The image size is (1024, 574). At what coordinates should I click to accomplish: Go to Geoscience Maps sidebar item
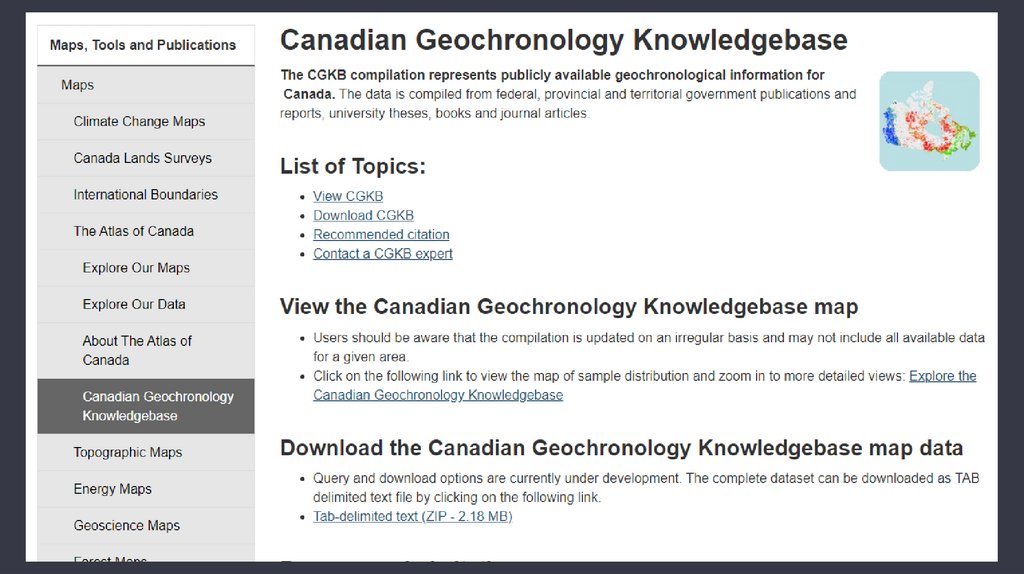point(127,525)
